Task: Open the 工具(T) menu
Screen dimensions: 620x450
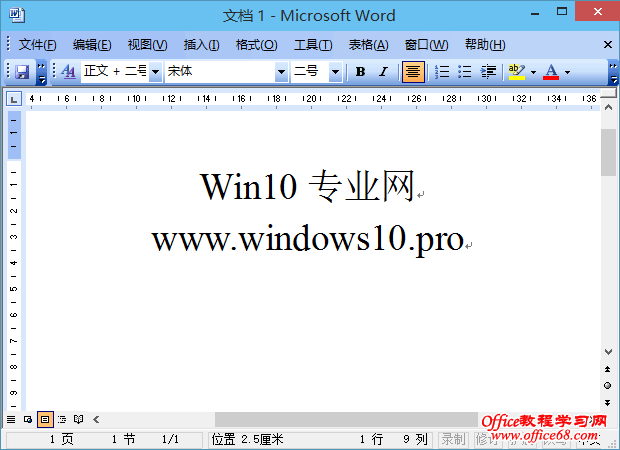Action: point(313,45)
